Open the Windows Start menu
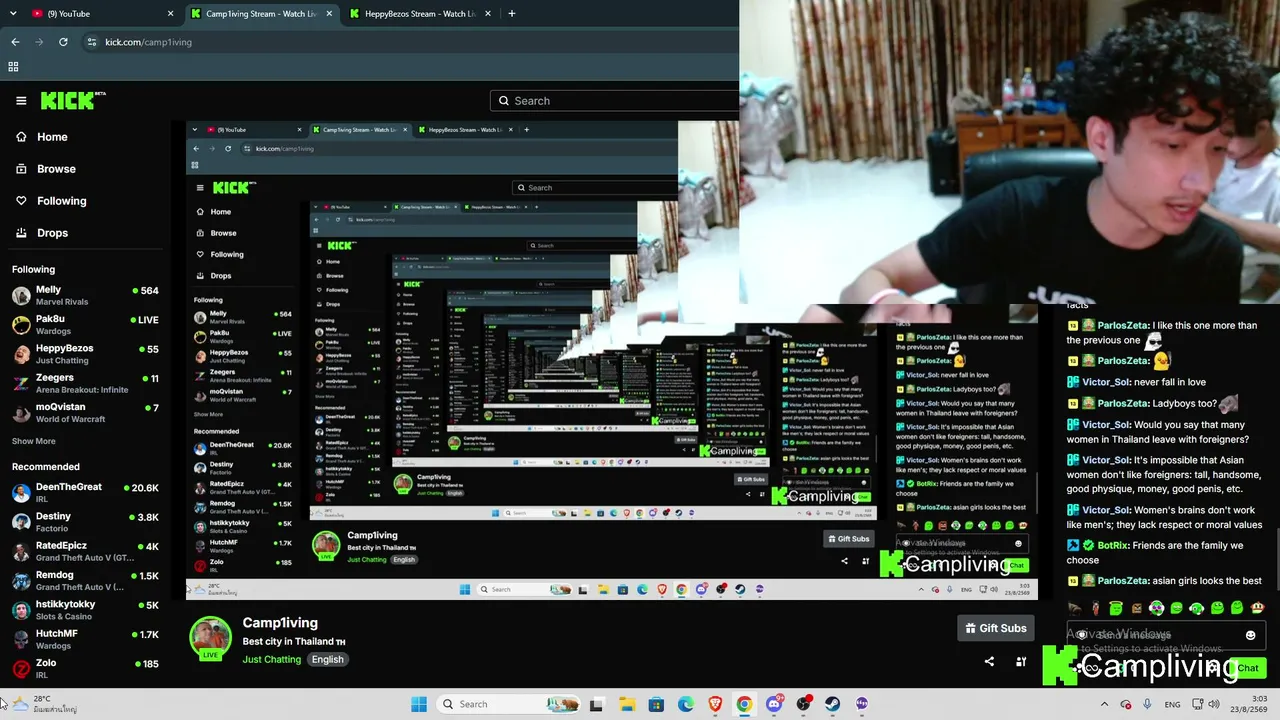 coord(419,704)
